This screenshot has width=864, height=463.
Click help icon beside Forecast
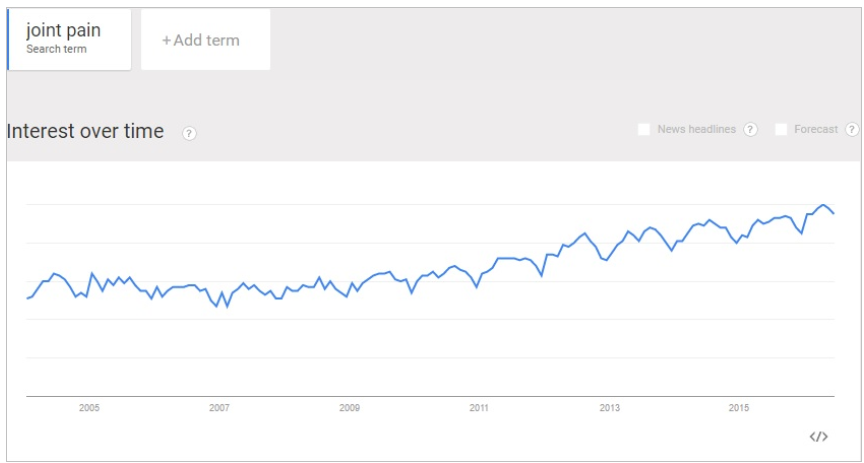pyautogui.click(x=852, y=130)
